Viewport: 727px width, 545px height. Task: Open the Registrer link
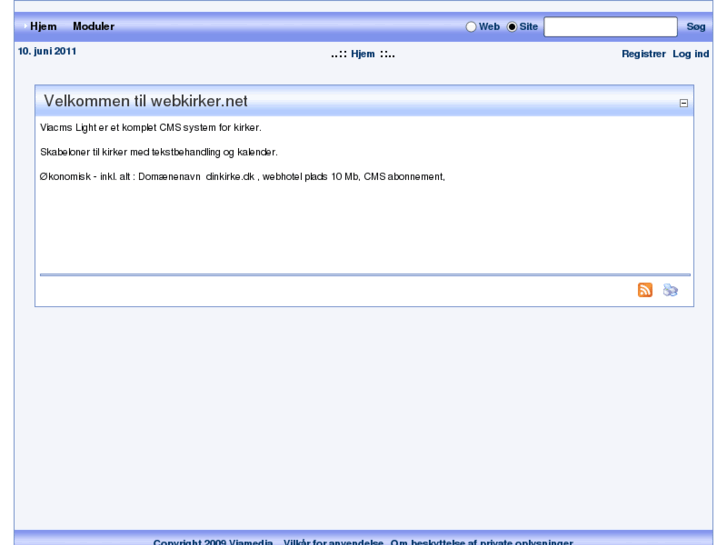point(644,54)
